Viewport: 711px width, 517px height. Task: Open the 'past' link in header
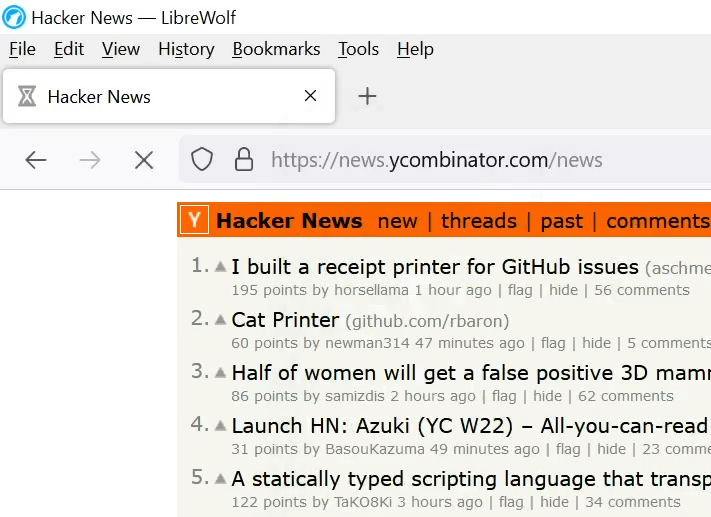[561, 221]
